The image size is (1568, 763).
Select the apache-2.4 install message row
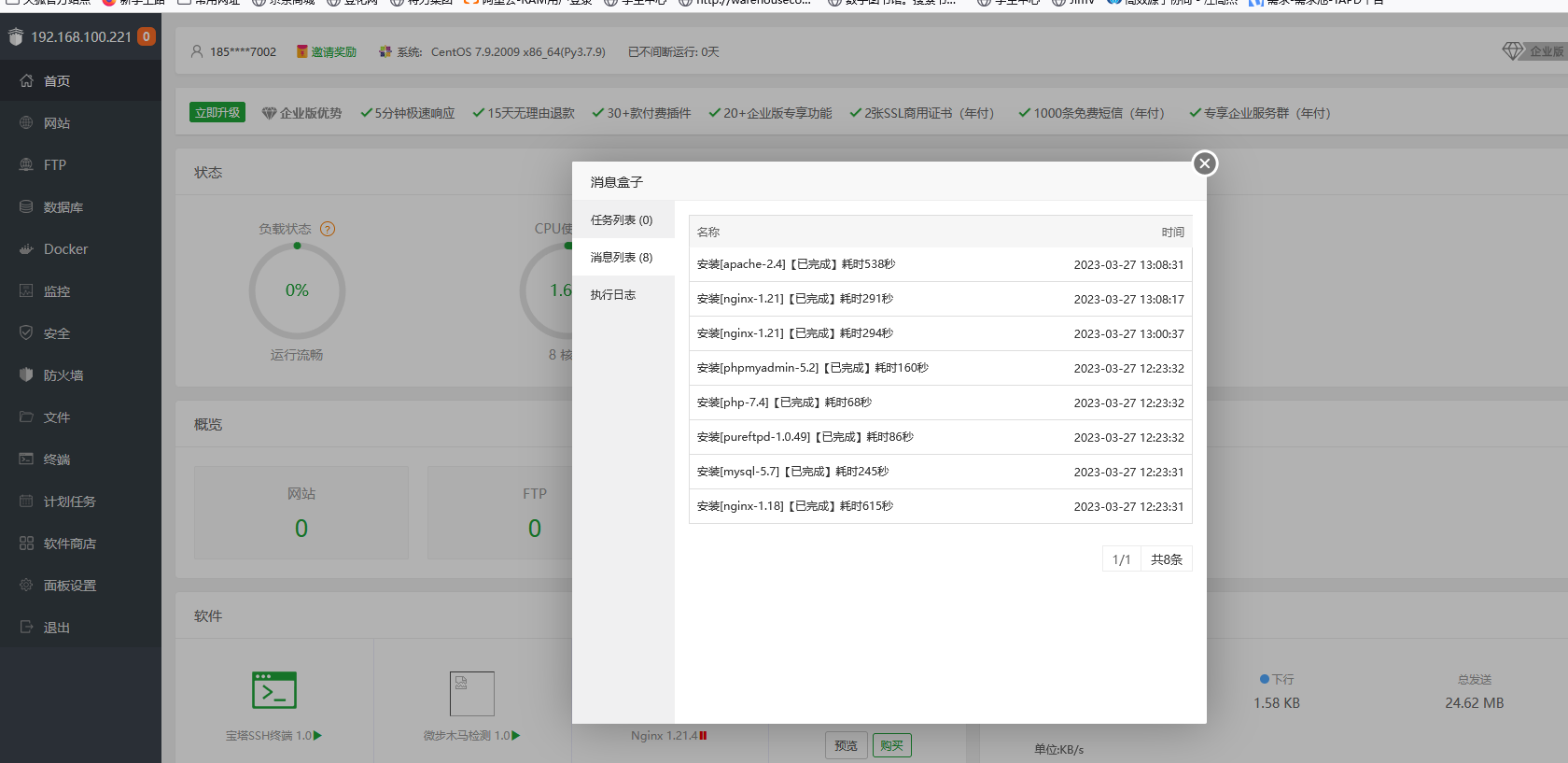click(x=941, y=264)
